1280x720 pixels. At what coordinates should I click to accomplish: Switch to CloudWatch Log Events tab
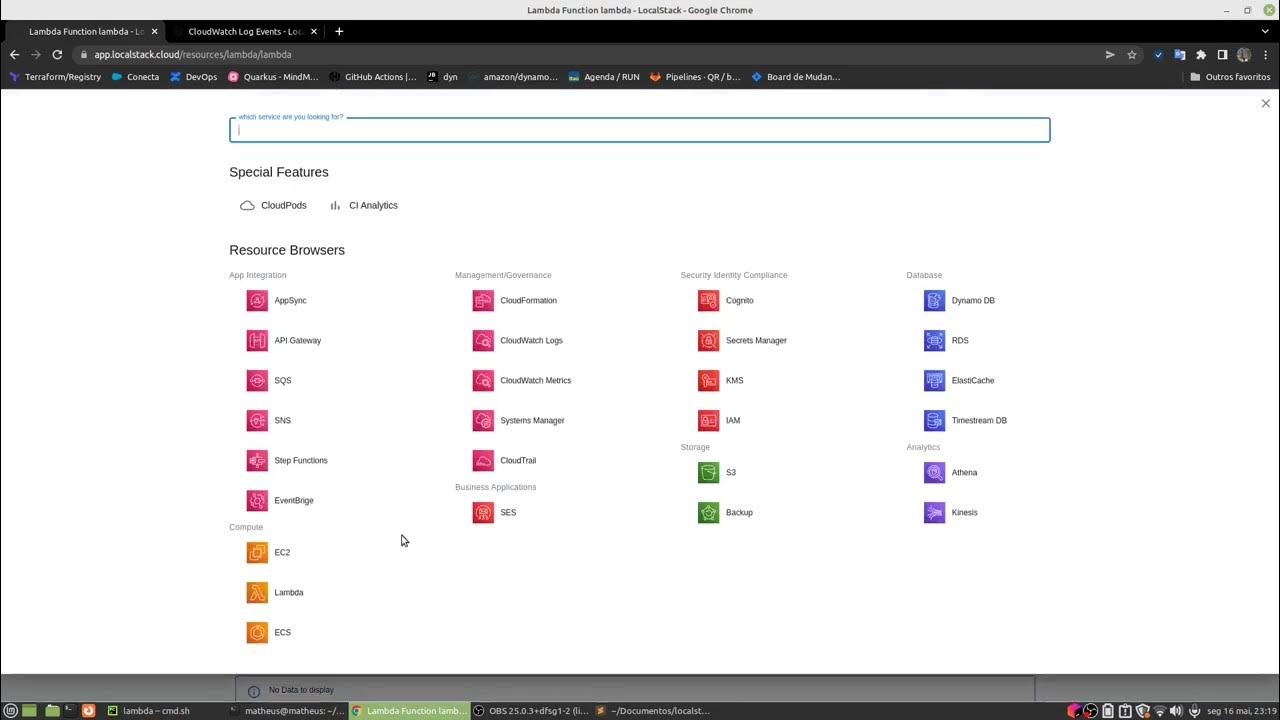click(x=245, y=31)
